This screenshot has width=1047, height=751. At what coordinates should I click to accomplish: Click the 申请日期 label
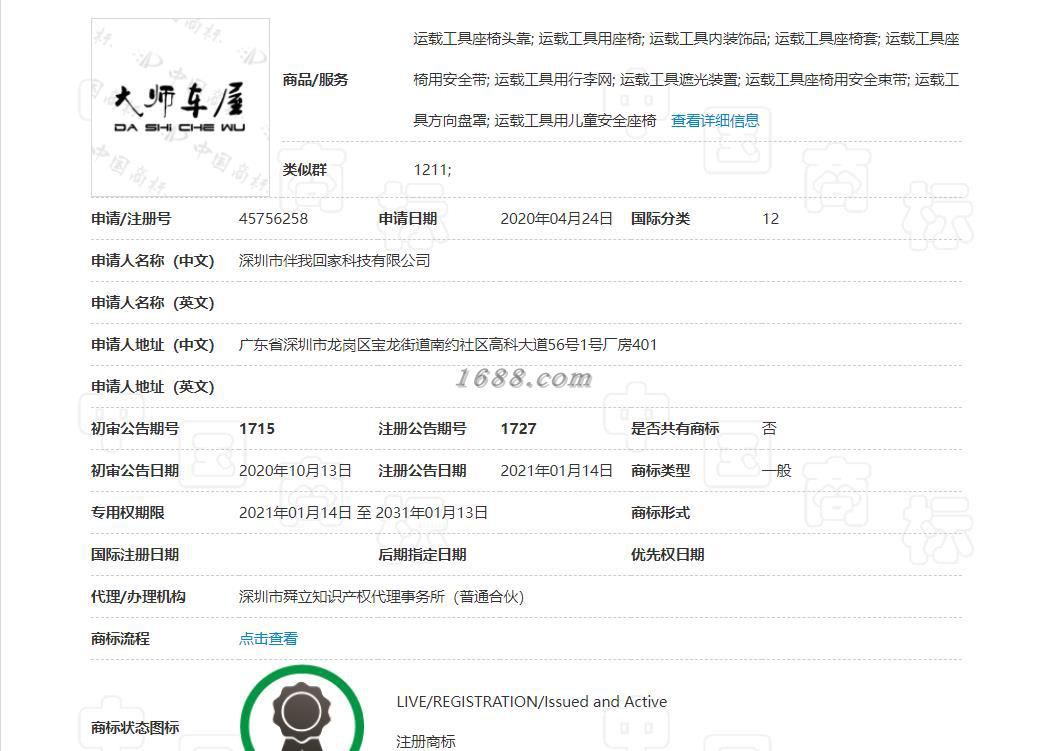[x=407, y=219]
